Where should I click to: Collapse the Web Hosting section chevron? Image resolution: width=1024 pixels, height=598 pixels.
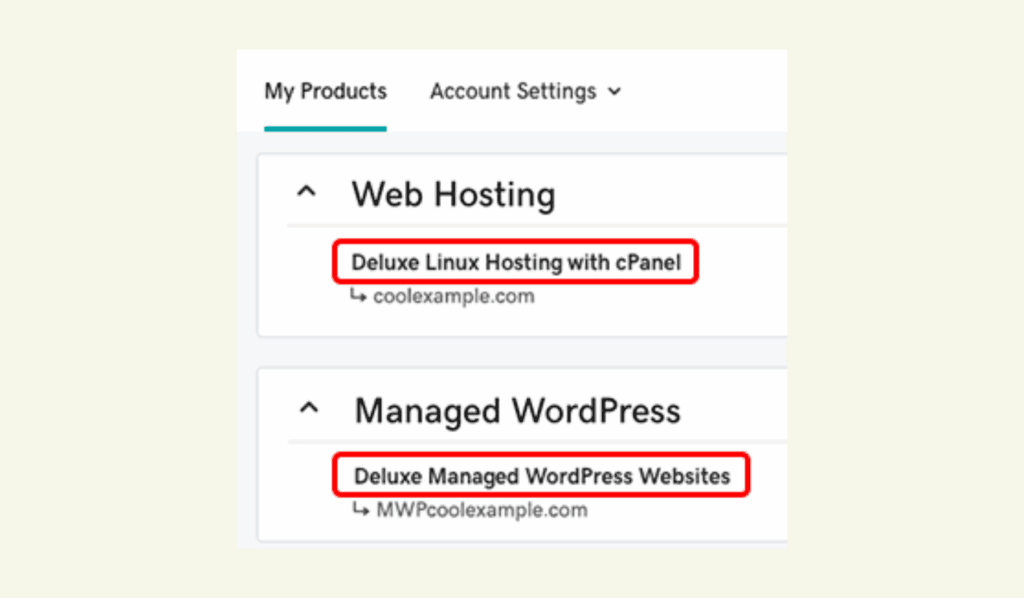click(306, 192)
